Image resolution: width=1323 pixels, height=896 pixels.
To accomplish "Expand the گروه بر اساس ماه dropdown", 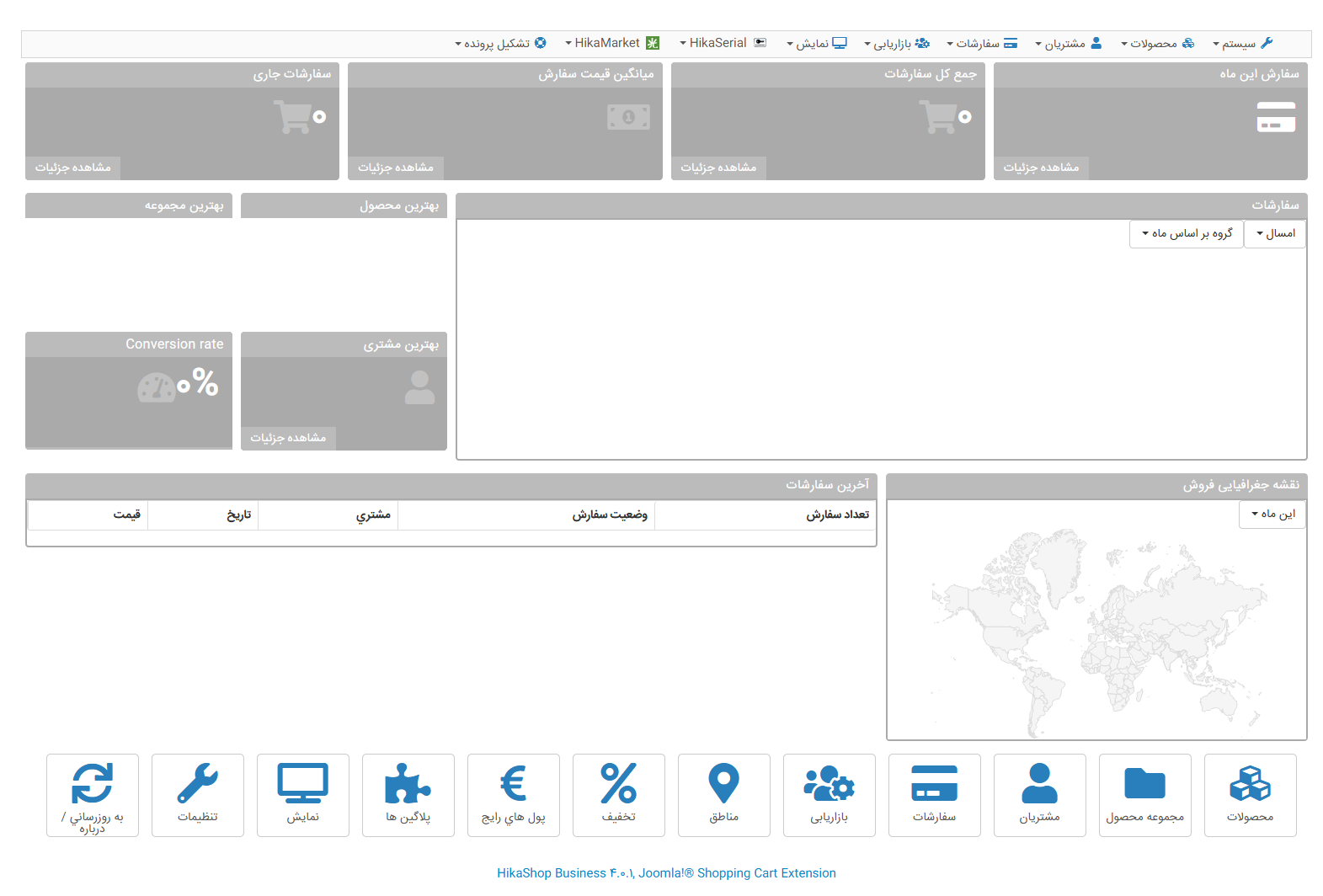I will click(x=1187, y=233).
